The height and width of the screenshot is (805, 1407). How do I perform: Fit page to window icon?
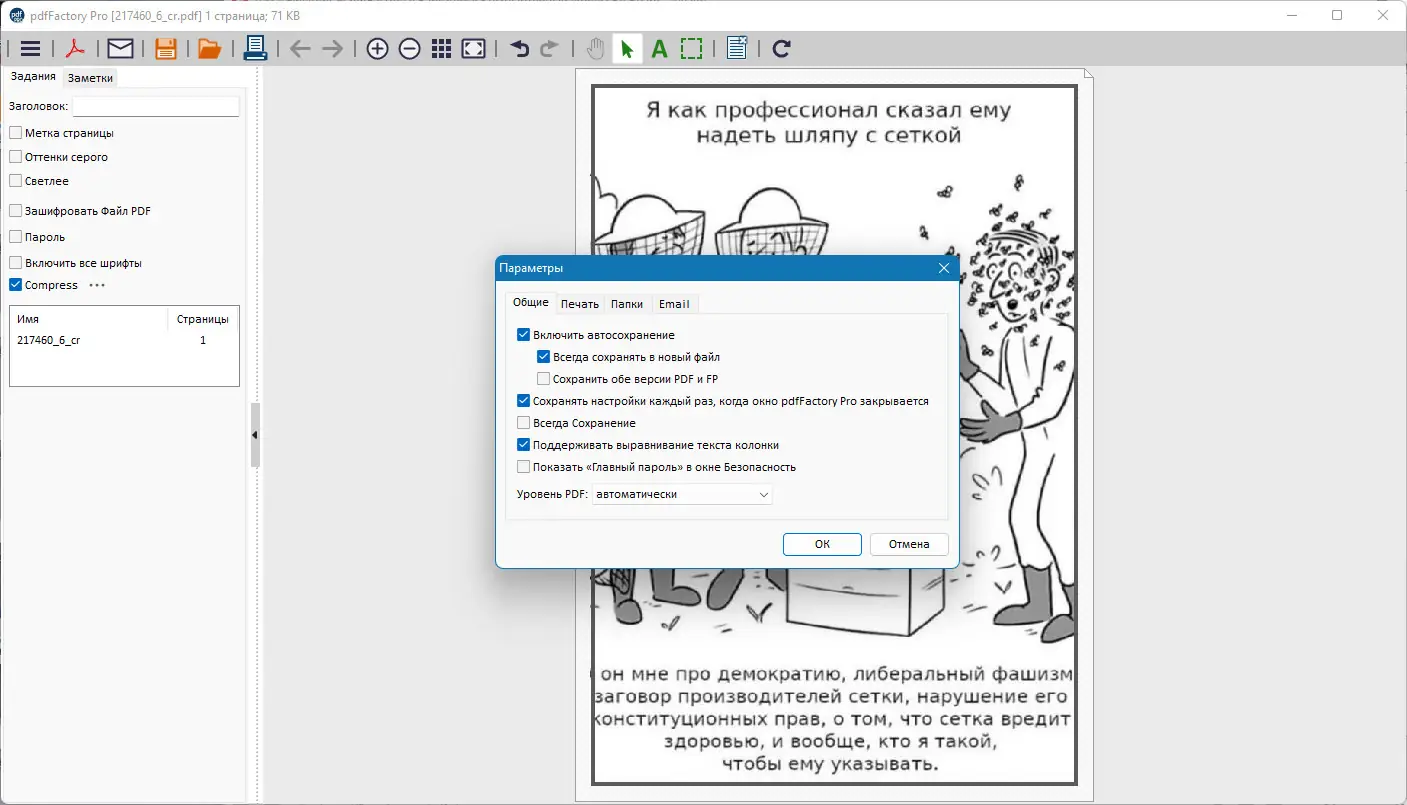[474, 49]
